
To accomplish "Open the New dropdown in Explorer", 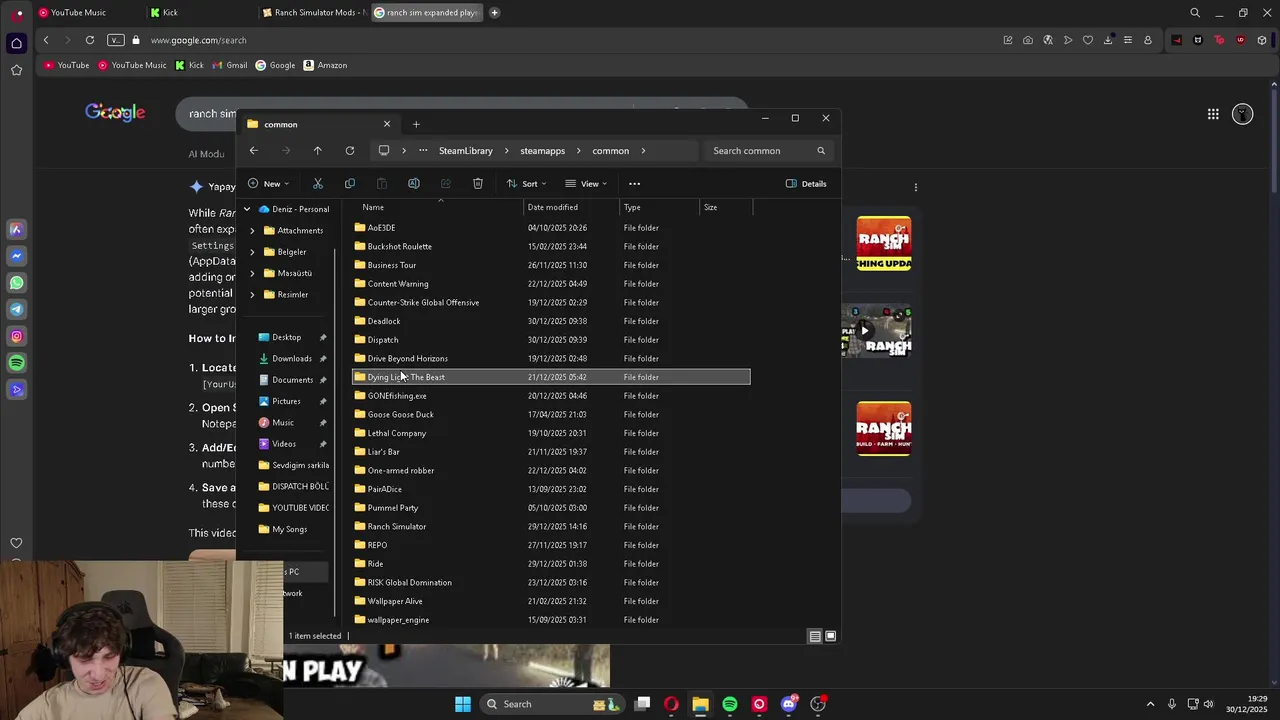I will point(269,183).
